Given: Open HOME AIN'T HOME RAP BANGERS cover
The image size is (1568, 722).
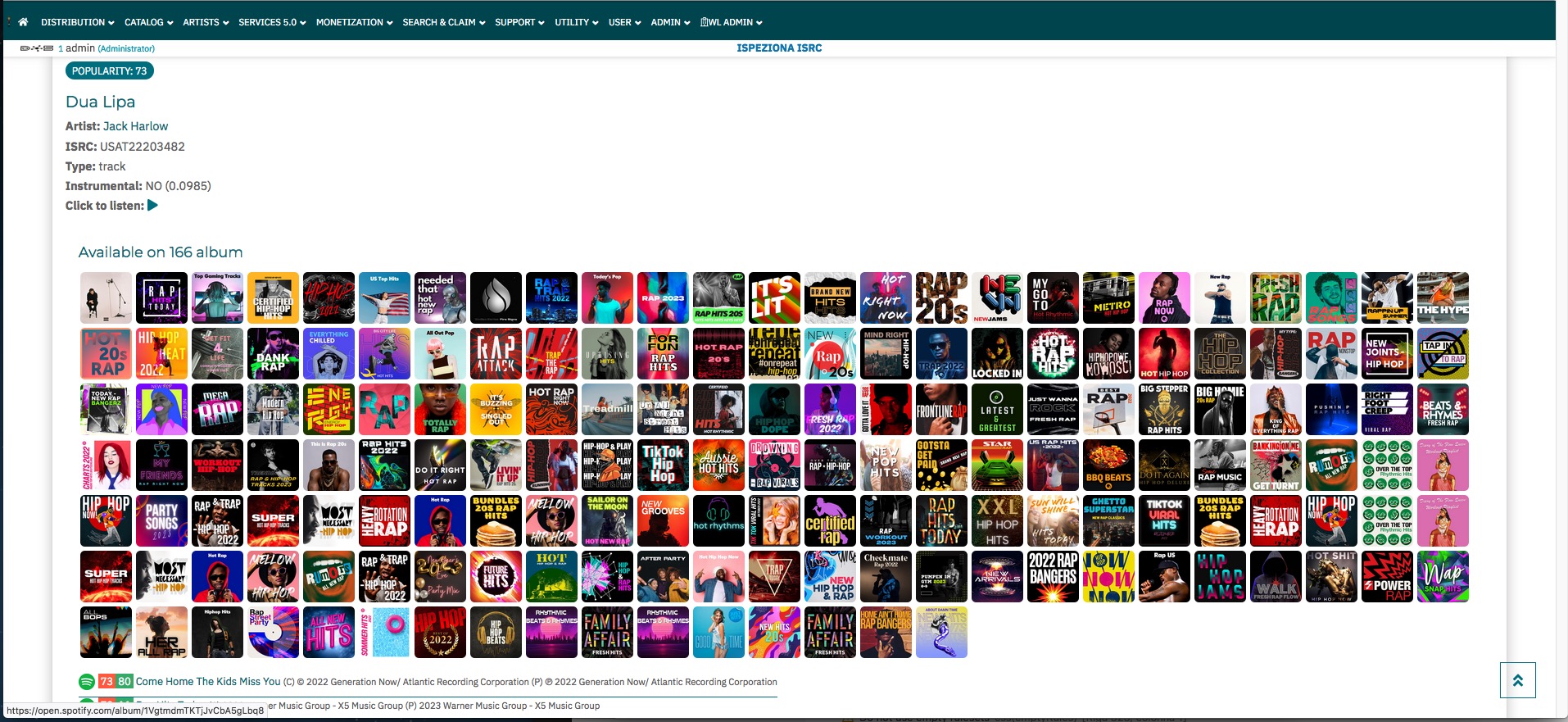Looking at the screenshot, I should (886, 632).
